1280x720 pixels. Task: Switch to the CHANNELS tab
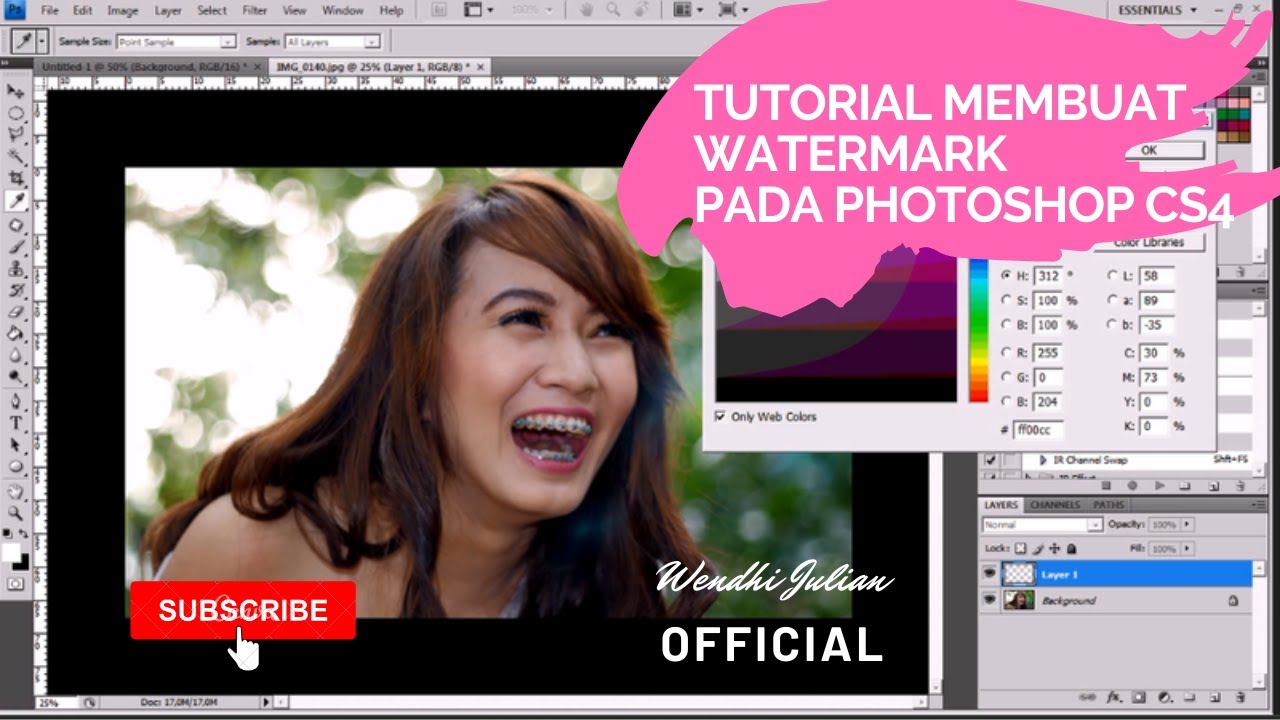(1054, 505)
